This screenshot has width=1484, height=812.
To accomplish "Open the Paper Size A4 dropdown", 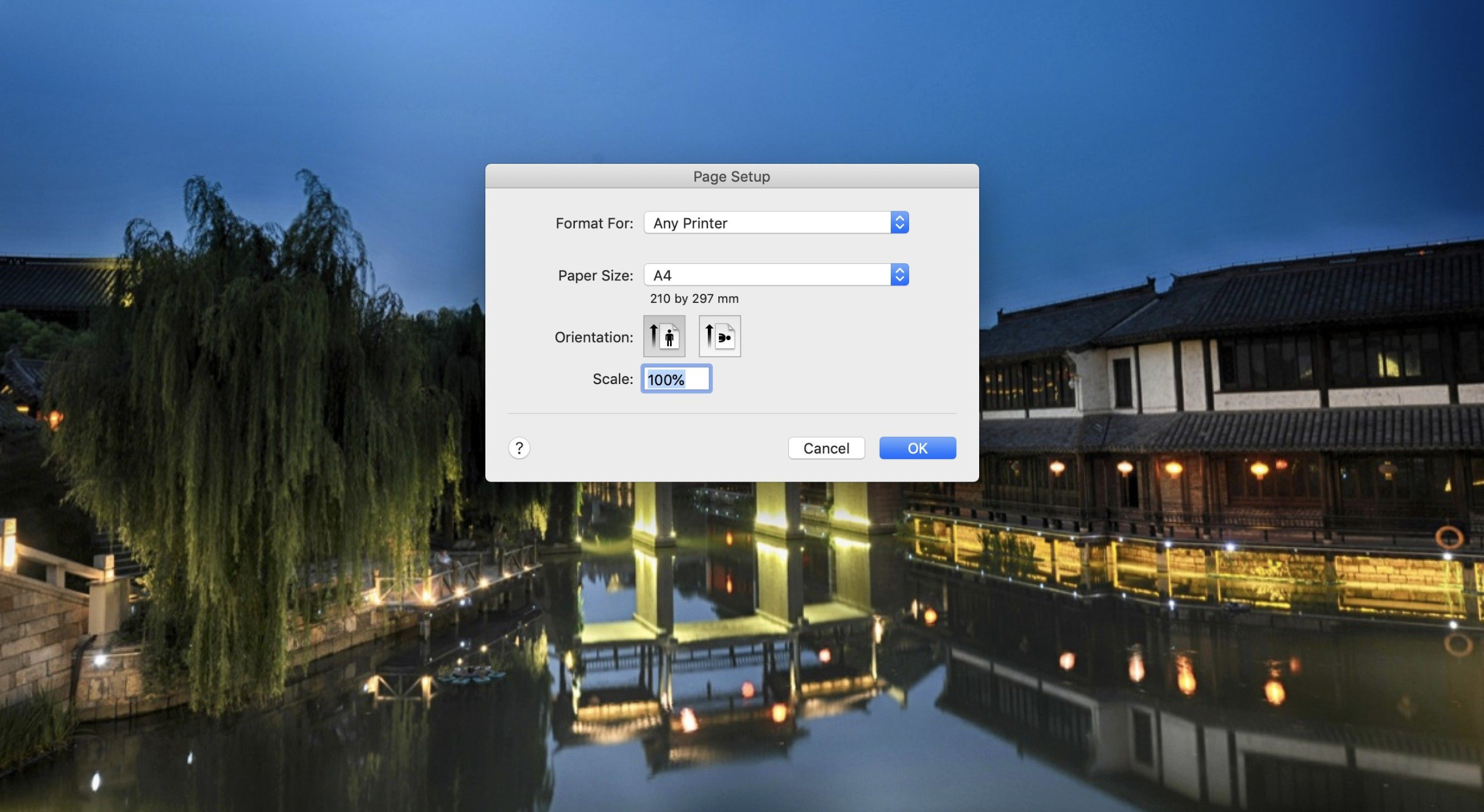I will coord(776,275).
